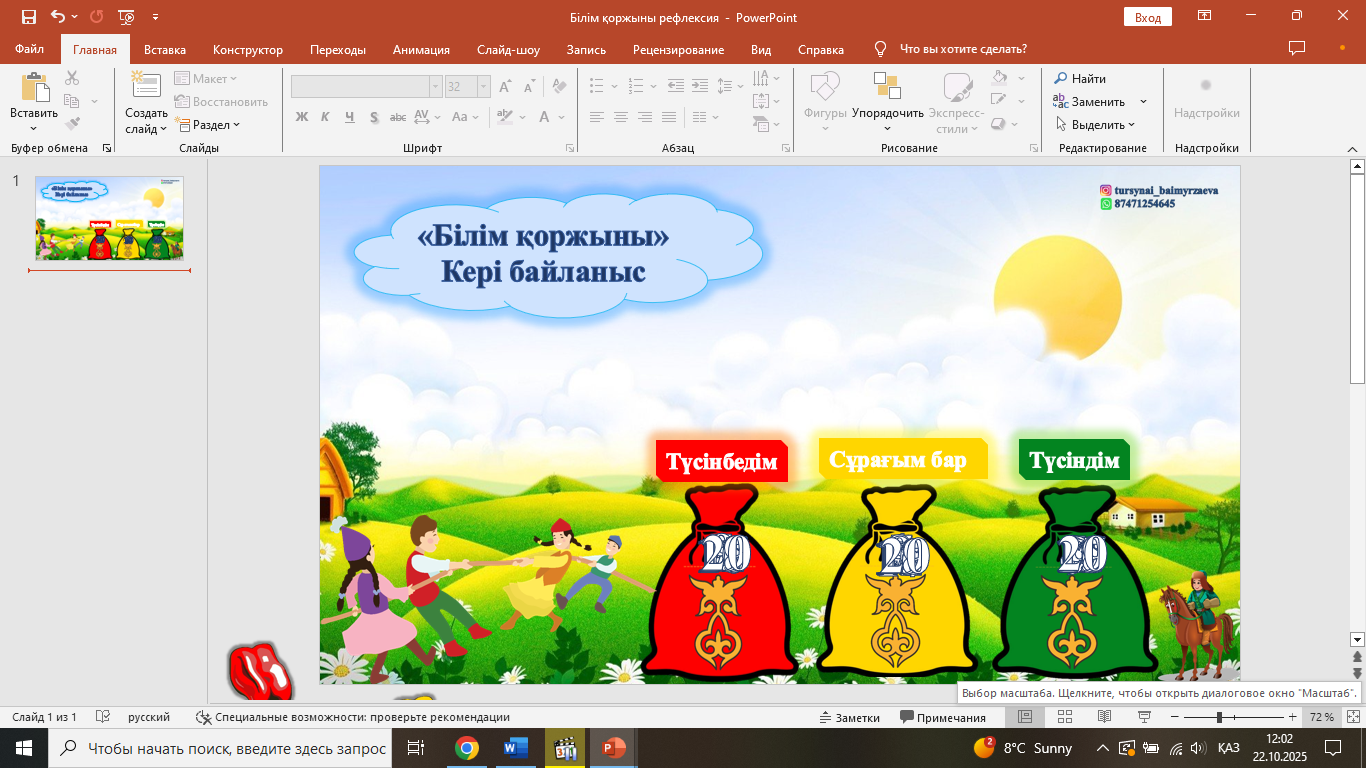1366x768 pixels.
Task: Toggle the Notes (Заметки) pane
Action: tap(849, 717)
